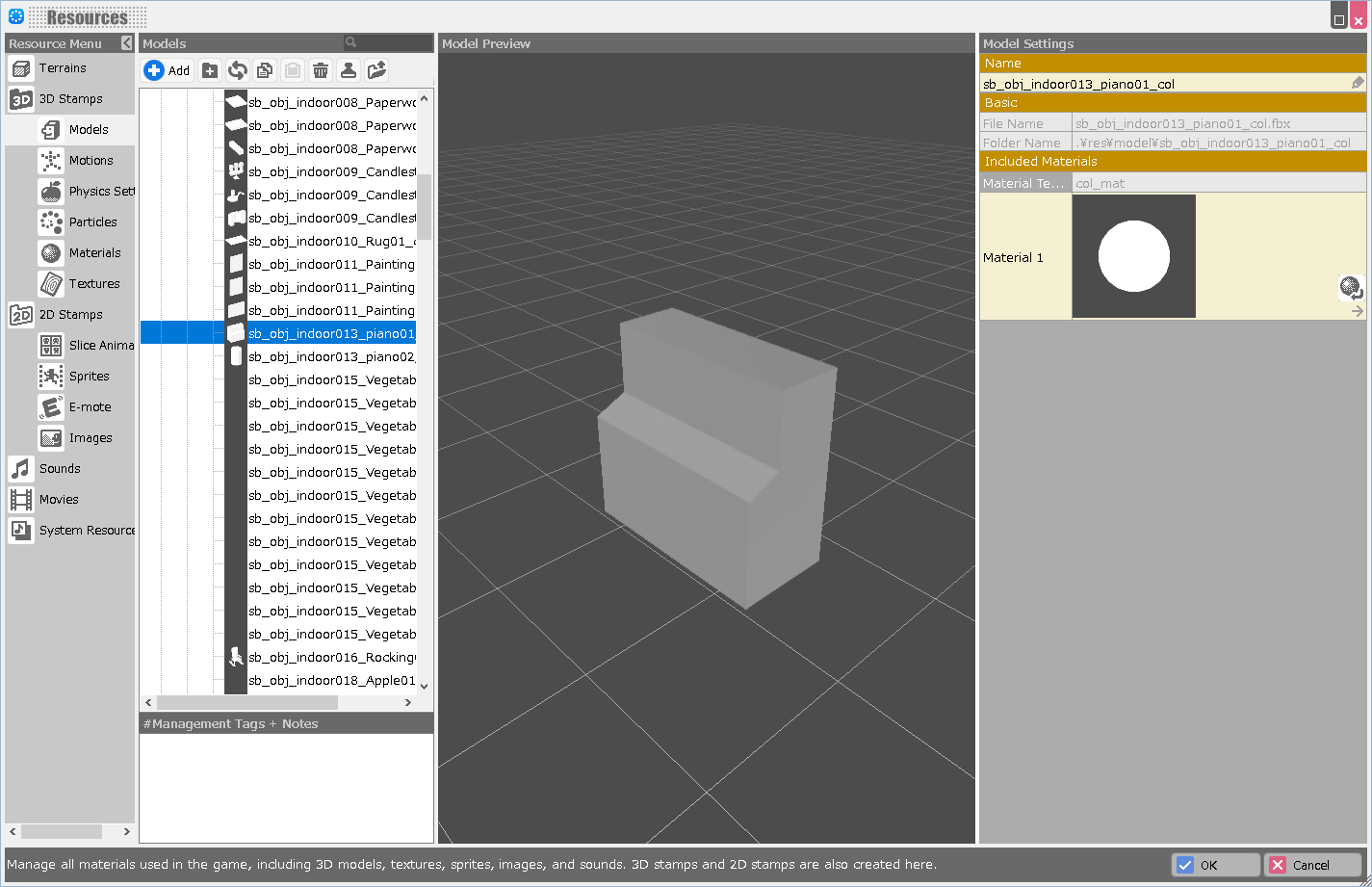Click the reload/refresh models icon
The height and width of the screenshot is (887, 1372).
tap(238, 70)
